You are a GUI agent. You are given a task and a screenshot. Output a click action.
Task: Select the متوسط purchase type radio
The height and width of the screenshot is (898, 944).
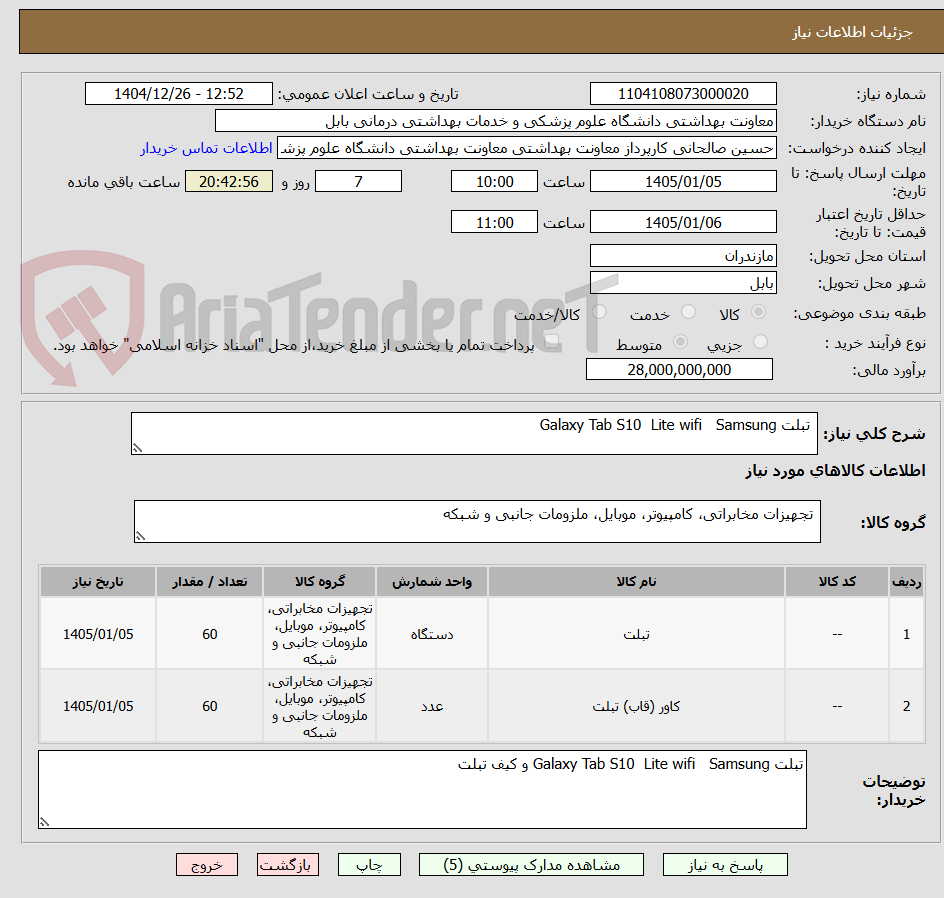680,342
